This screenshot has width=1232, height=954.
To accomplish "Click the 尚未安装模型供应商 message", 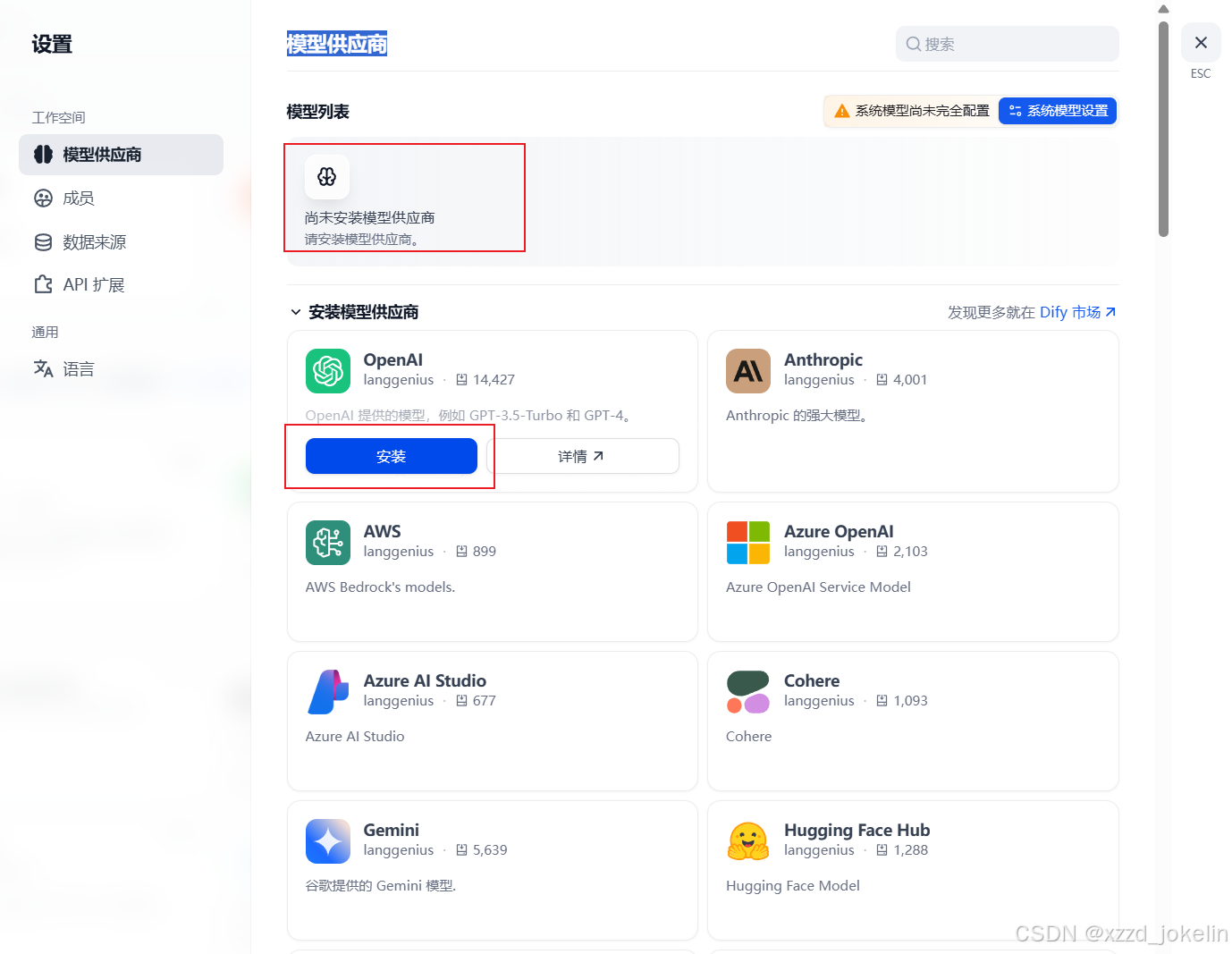I will (x=369, y=218).
